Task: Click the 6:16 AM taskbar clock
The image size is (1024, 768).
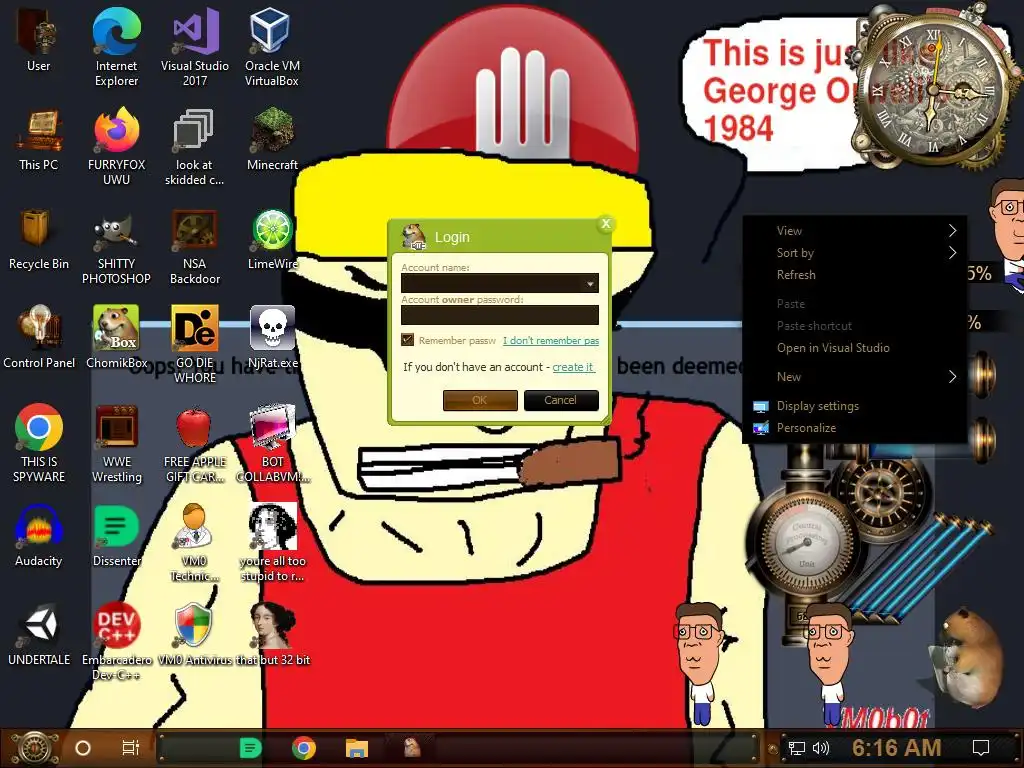Action: point(897,748)
